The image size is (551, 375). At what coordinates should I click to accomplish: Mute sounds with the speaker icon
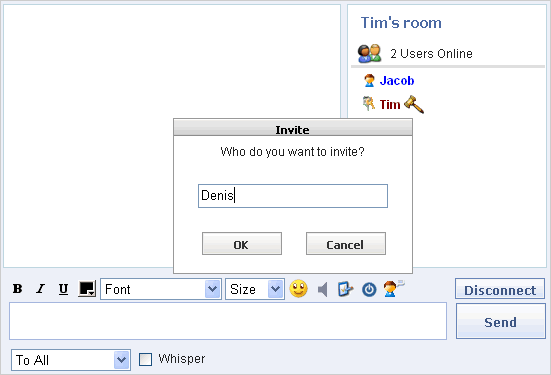[322, 290]
